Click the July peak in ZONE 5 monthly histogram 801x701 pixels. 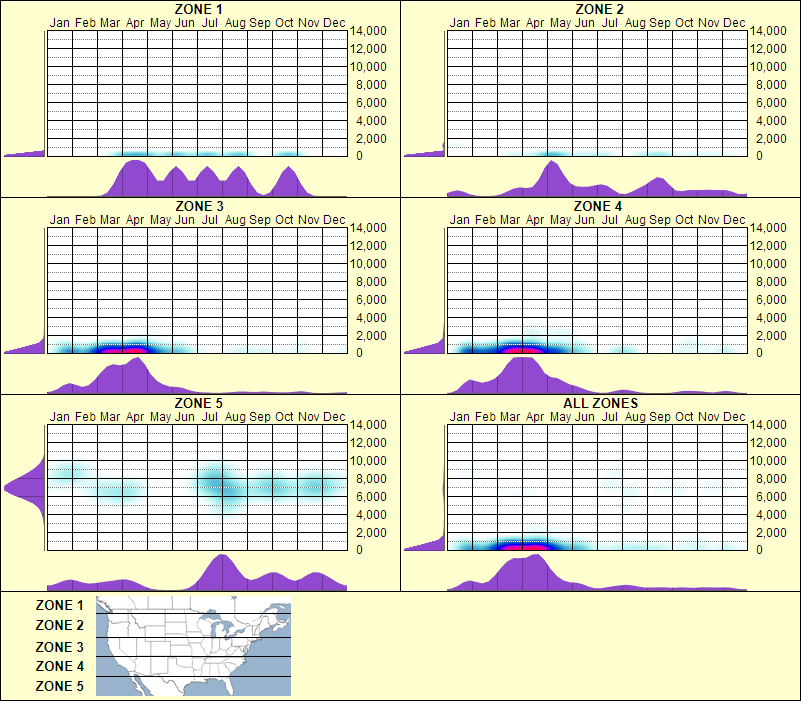pyautogui.click(x=222, y=572)
